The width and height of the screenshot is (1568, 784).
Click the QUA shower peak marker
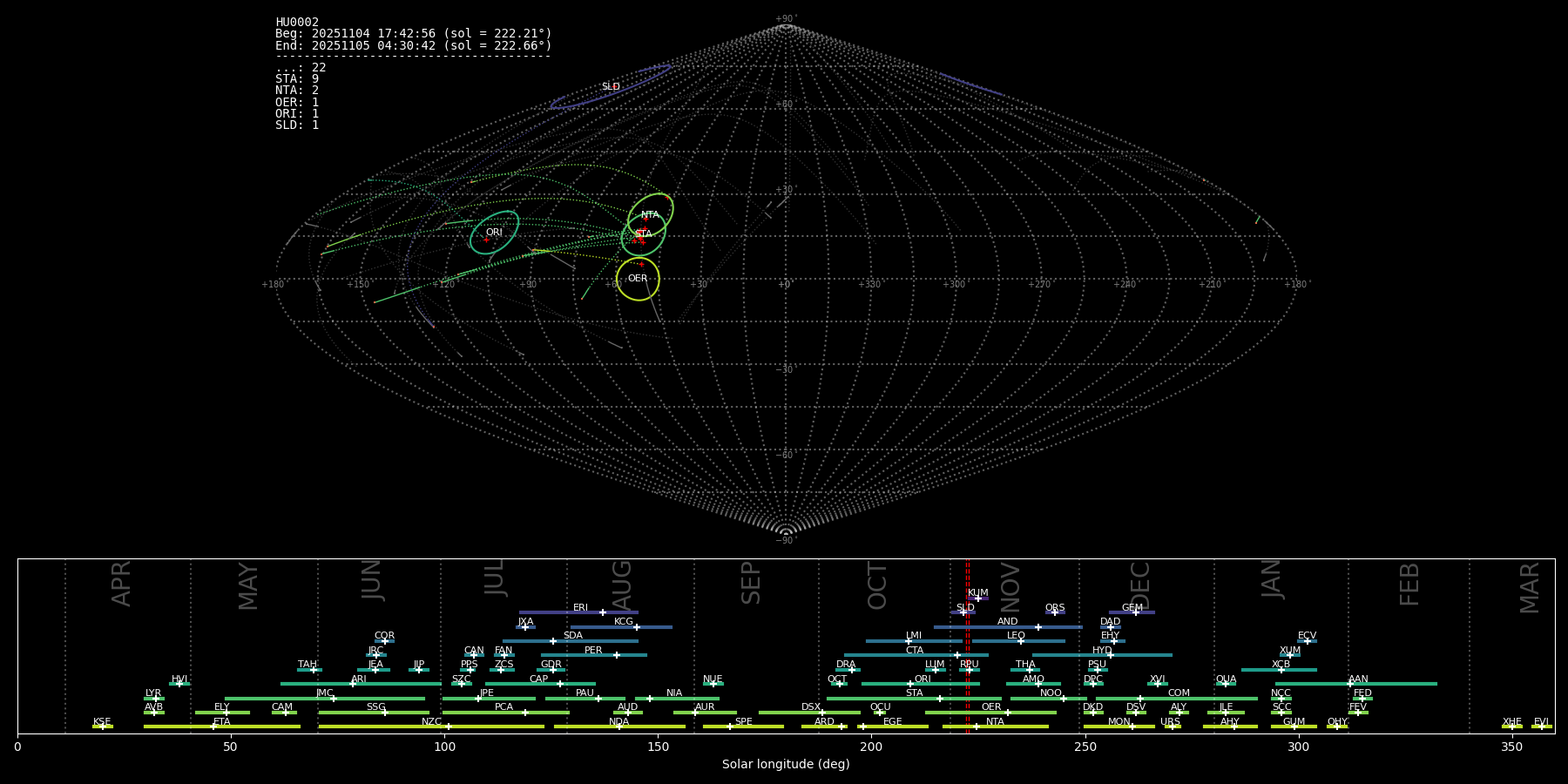tap(1225, 684)
